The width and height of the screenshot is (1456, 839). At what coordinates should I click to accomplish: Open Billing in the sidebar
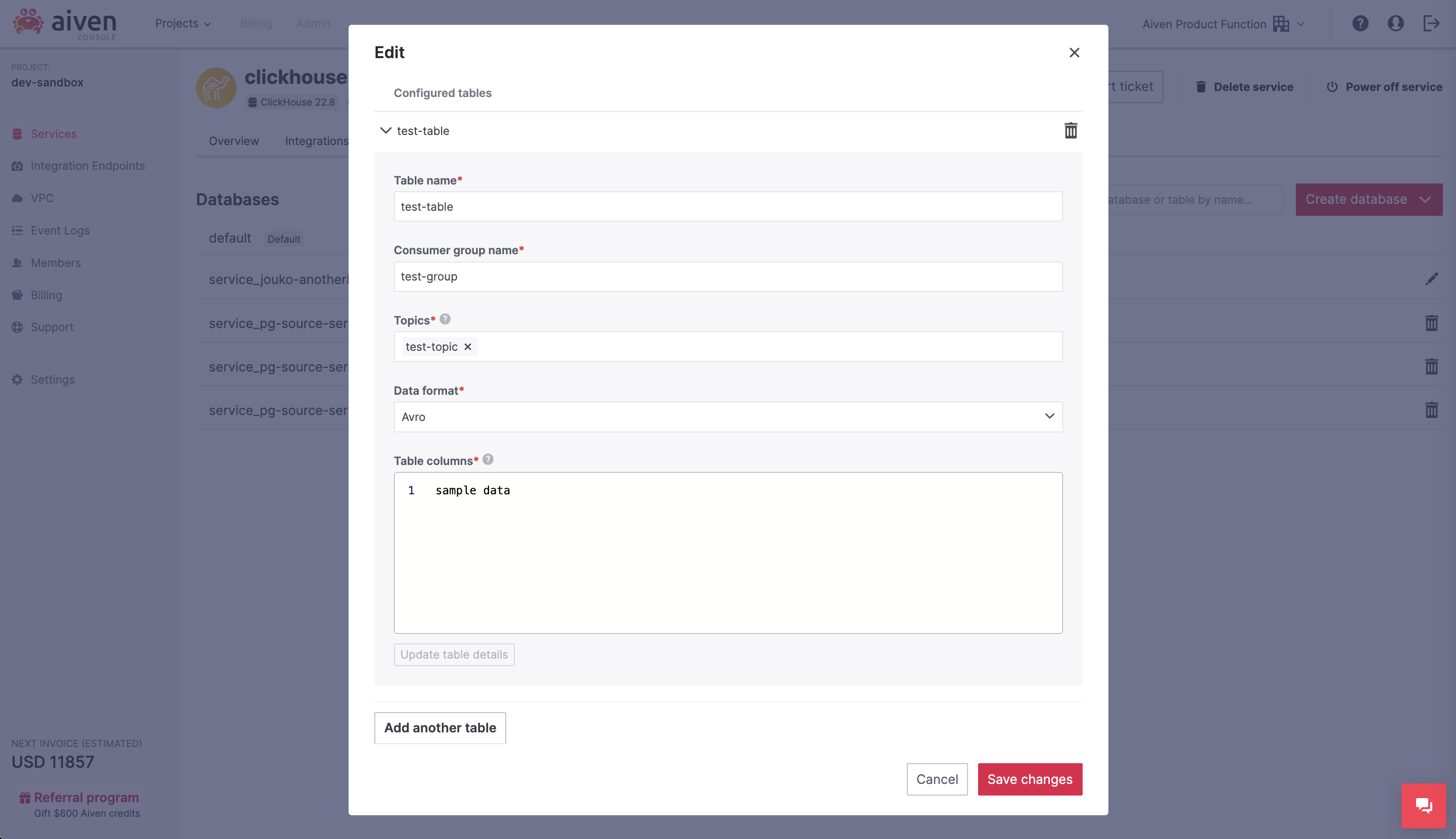click(x=46, y=295)
